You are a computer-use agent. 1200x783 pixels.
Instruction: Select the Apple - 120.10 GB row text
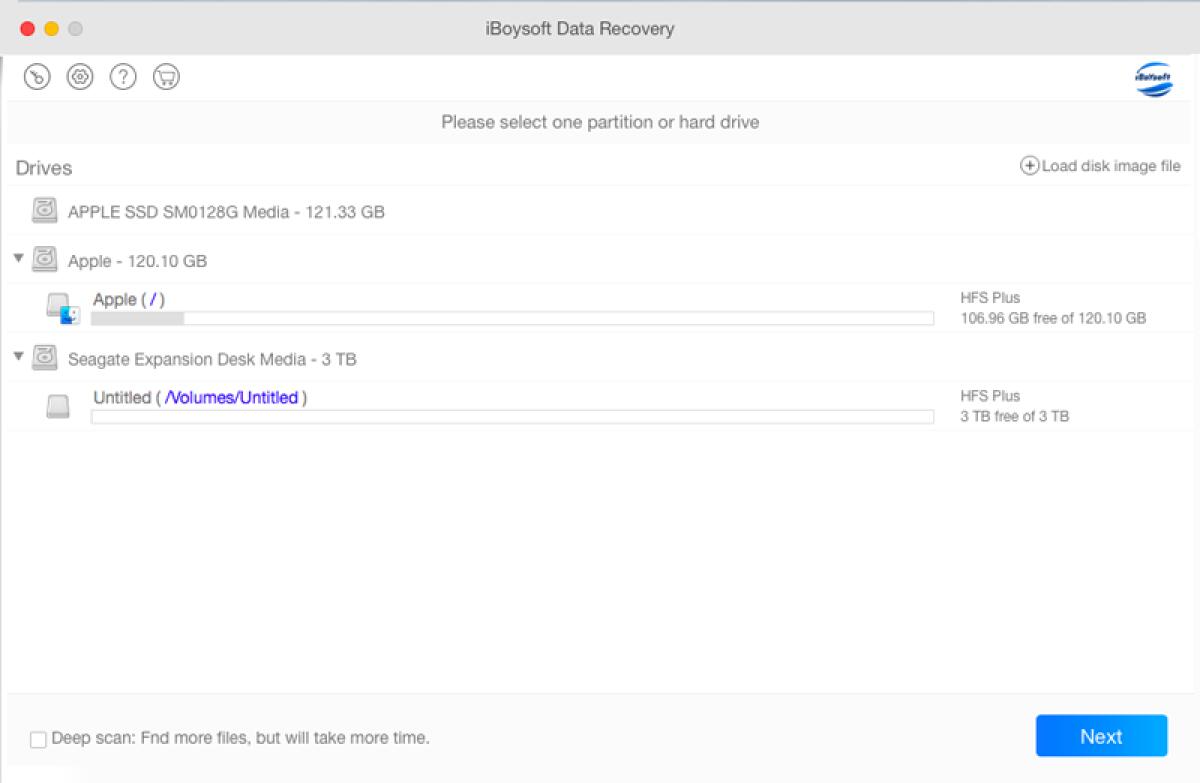137,261
